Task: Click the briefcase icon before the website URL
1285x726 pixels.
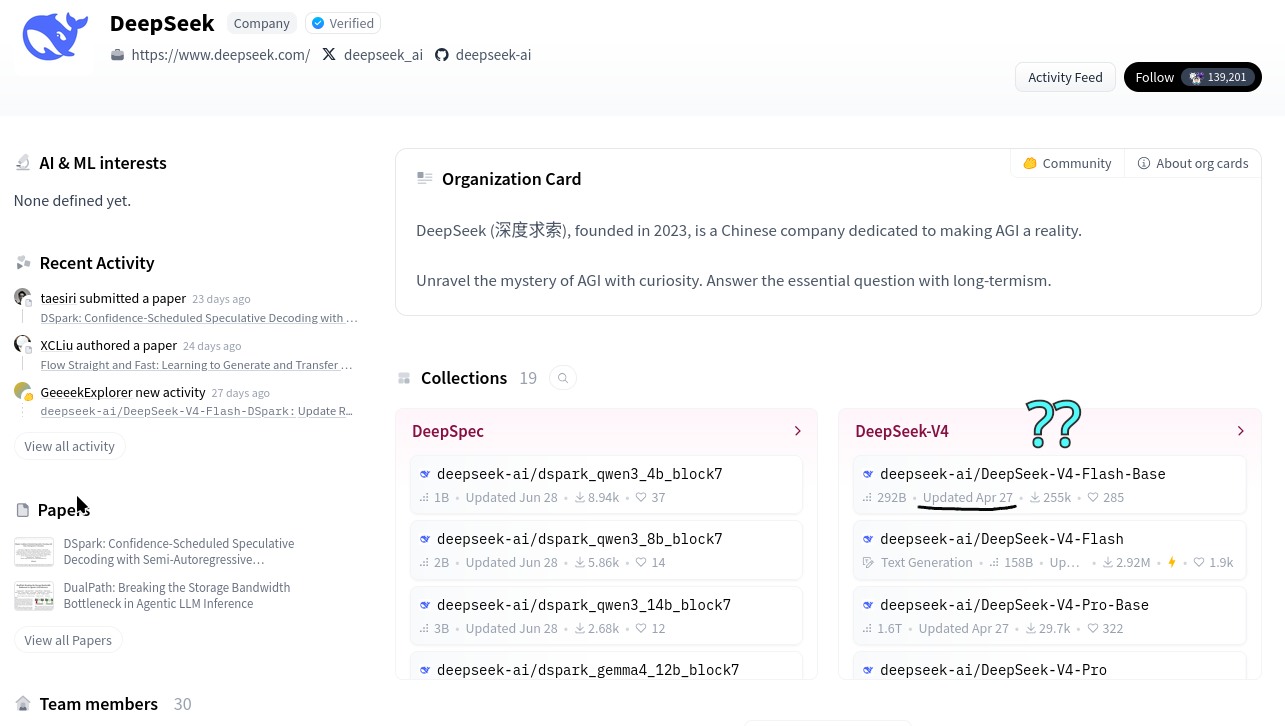Action: 117,55
